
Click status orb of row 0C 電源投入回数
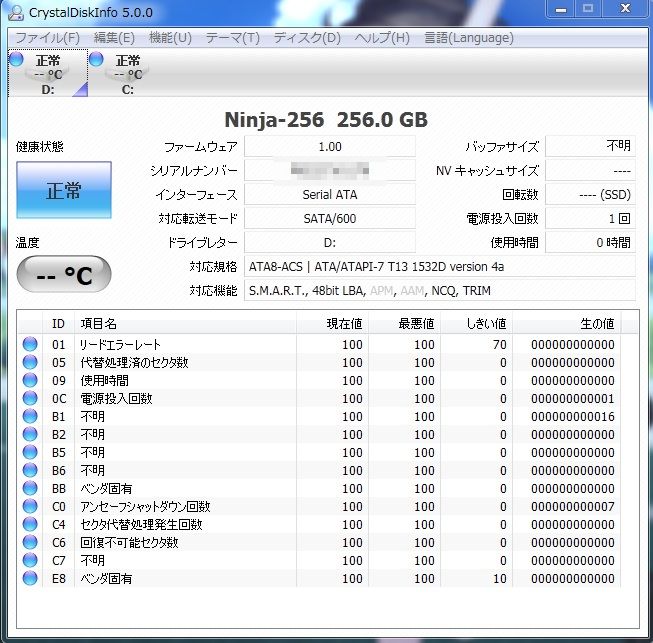coord(30,398)
